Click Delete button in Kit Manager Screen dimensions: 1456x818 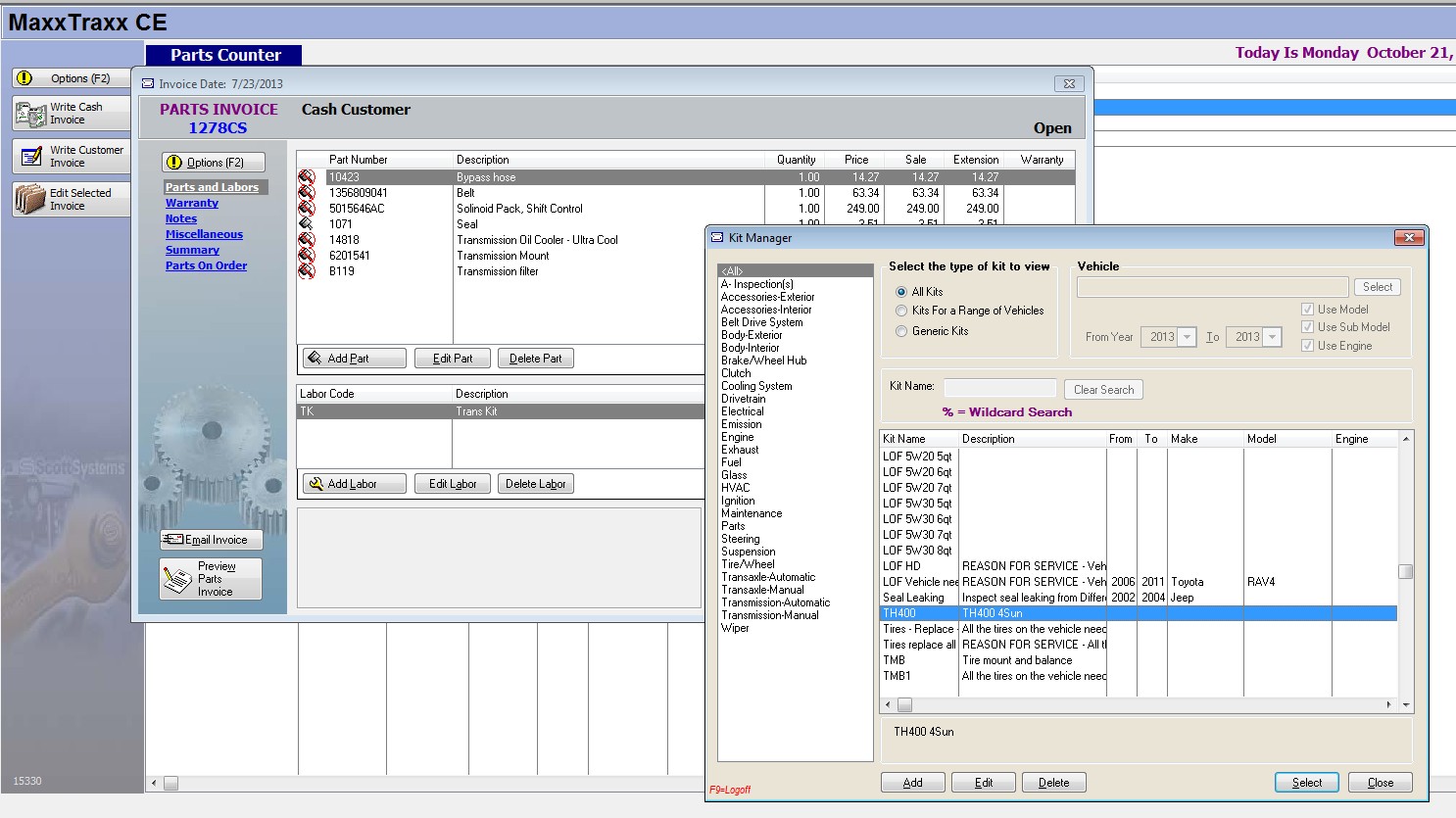[1054, 783]
